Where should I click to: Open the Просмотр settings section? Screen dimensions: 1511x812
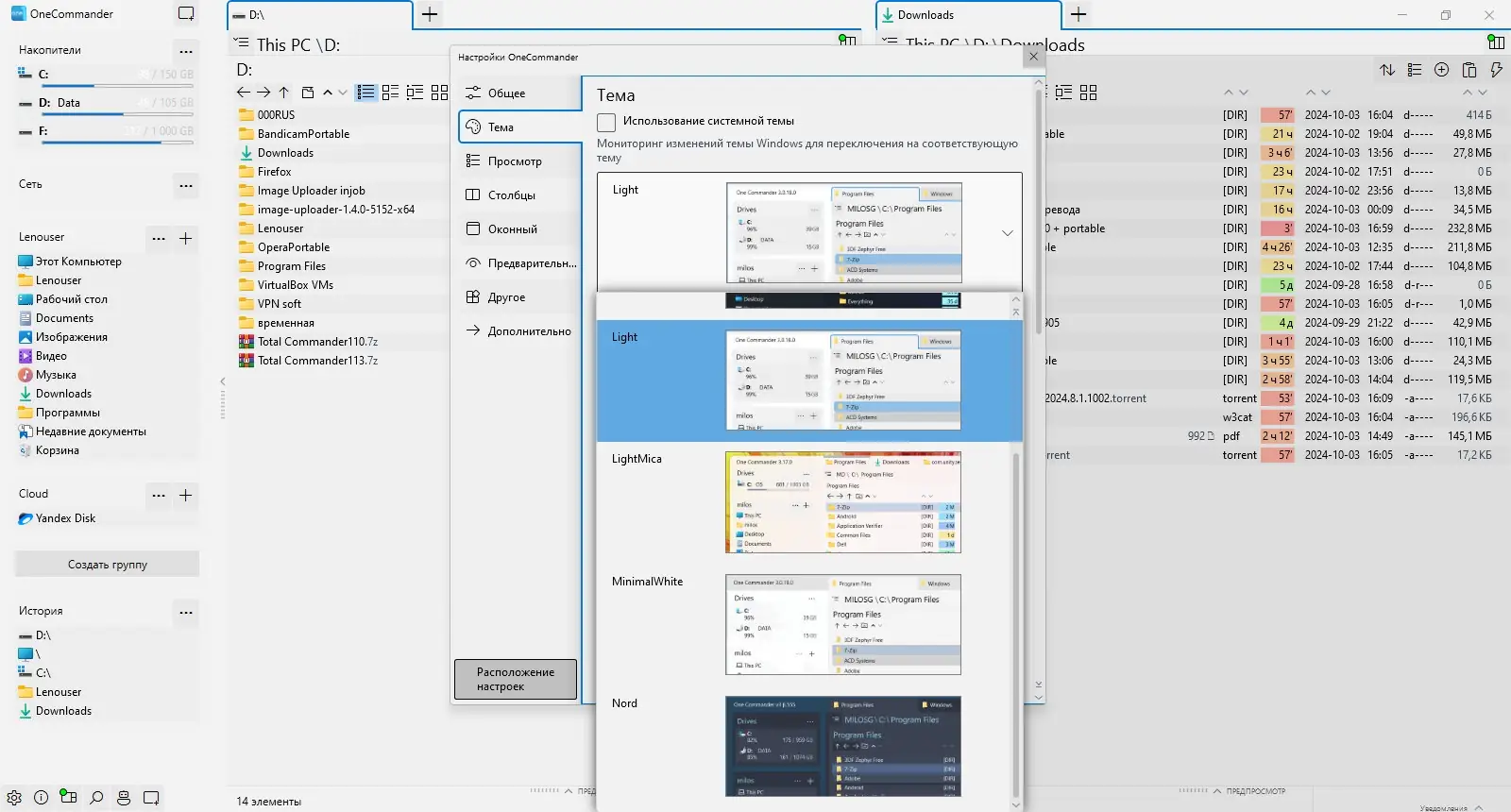click(x=520, y=161)
